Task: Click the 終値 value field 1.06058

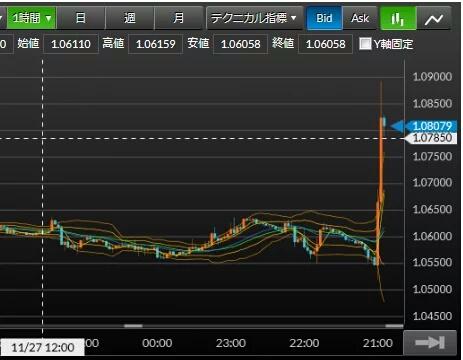Action: click(x=325, y=44)
